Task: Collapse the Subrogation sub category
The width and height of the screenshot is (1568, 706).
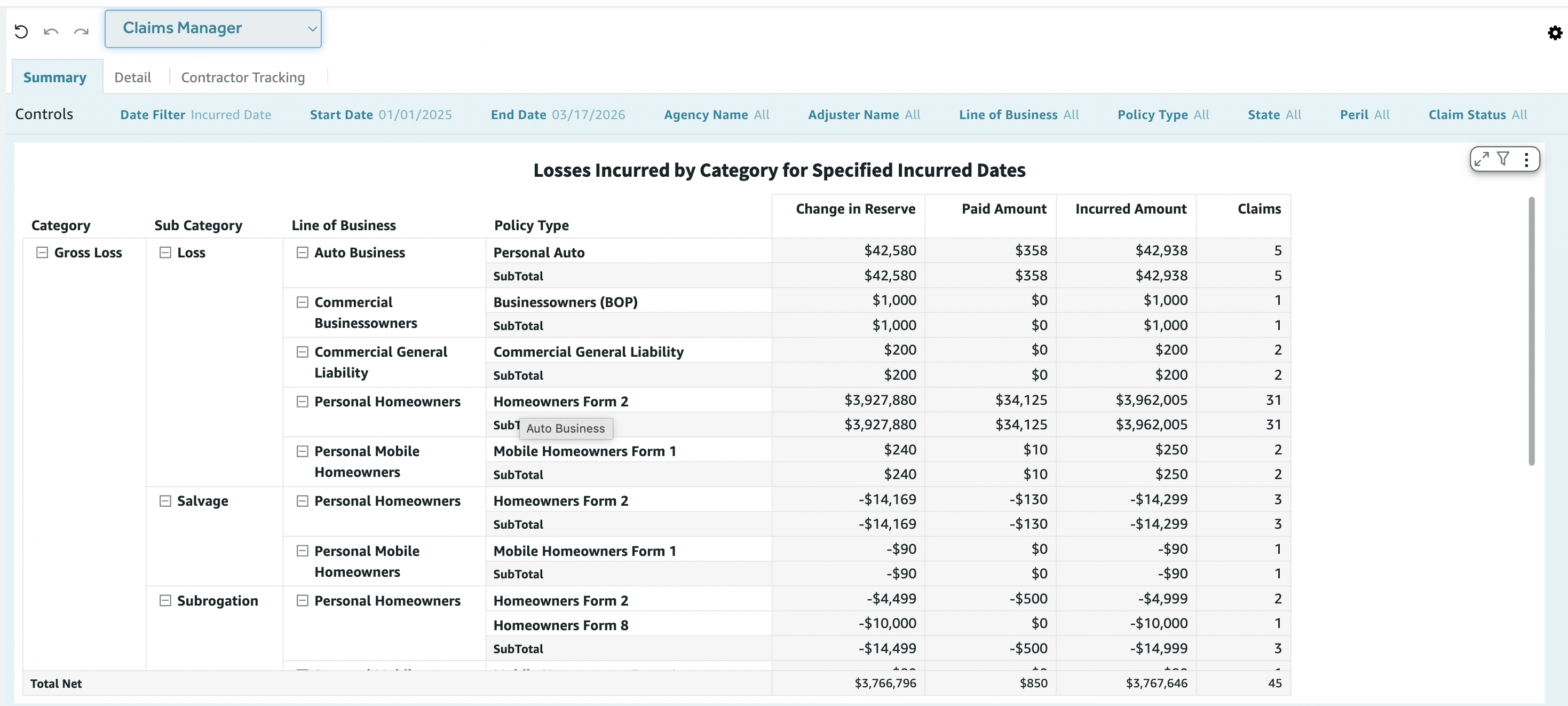Action: (x=165, y=601)
